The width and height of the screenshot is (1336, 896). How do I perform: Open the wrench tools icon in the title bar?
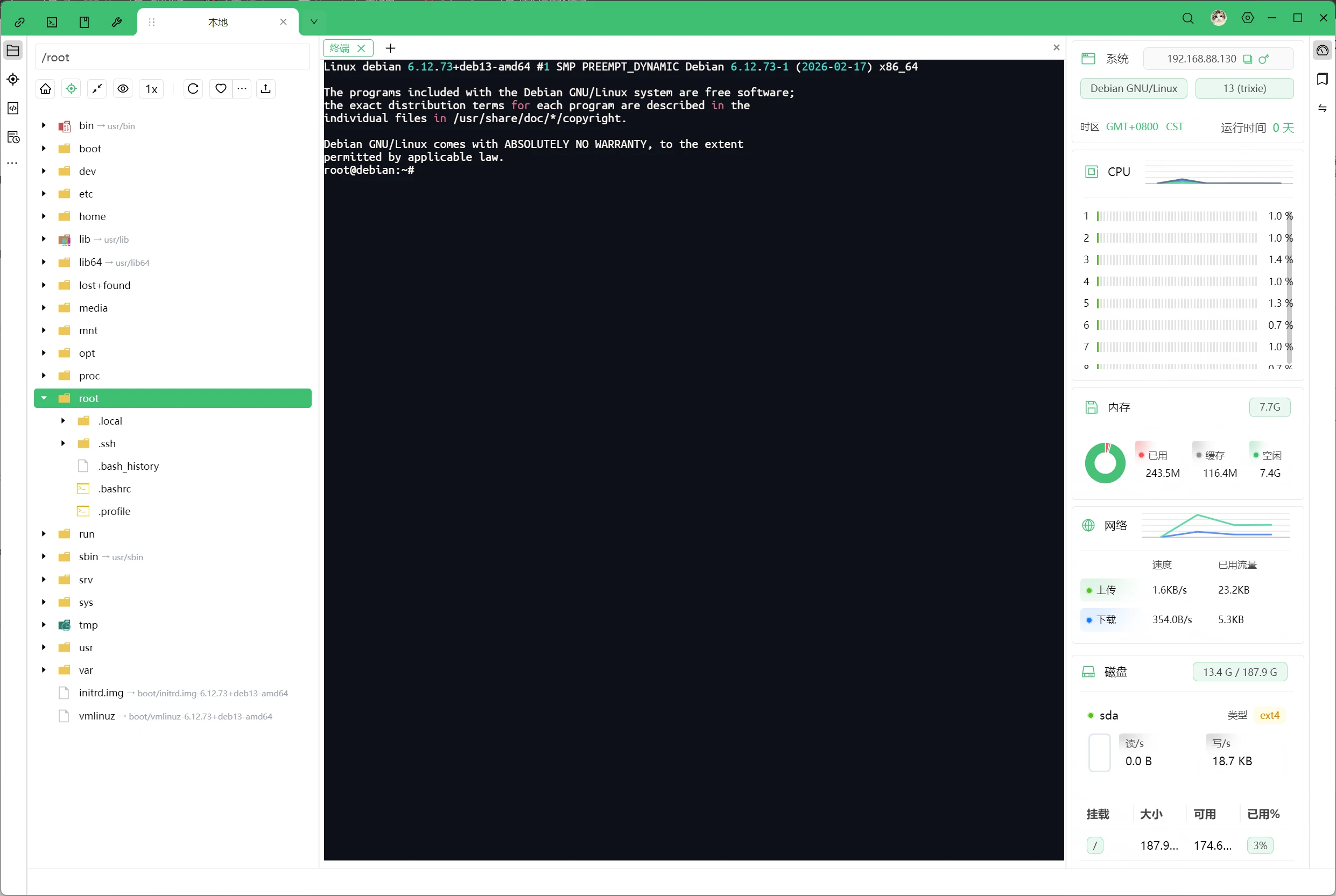click(117, 22)
